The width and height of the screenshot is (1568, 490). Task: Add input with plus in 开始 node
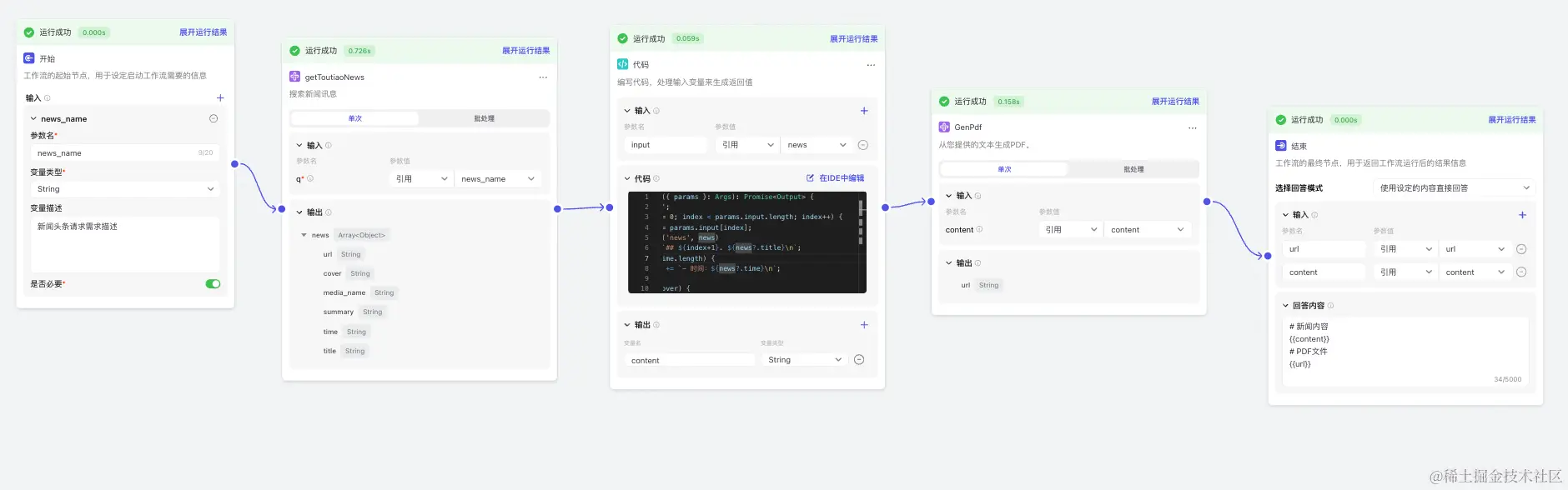[220, 98]
